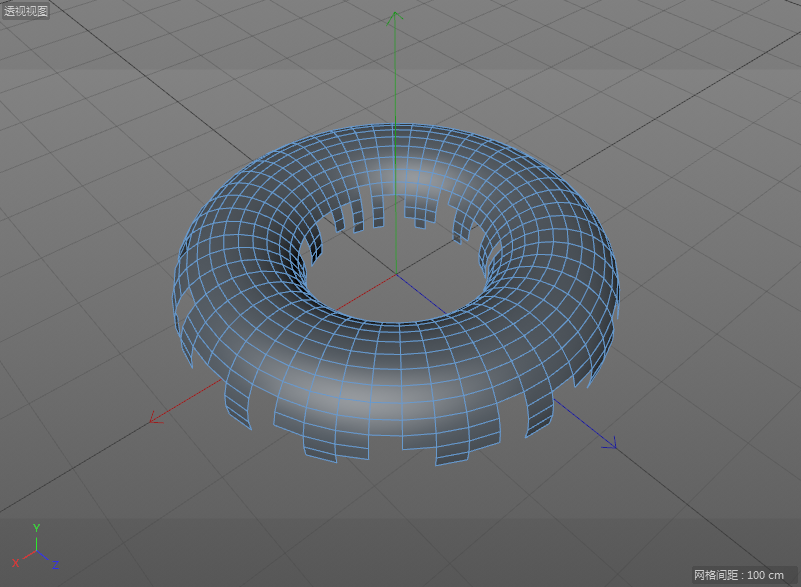Click the center junction of the corner axis gizmo
The width and height of the screenshot is (801, 587).
36,550
